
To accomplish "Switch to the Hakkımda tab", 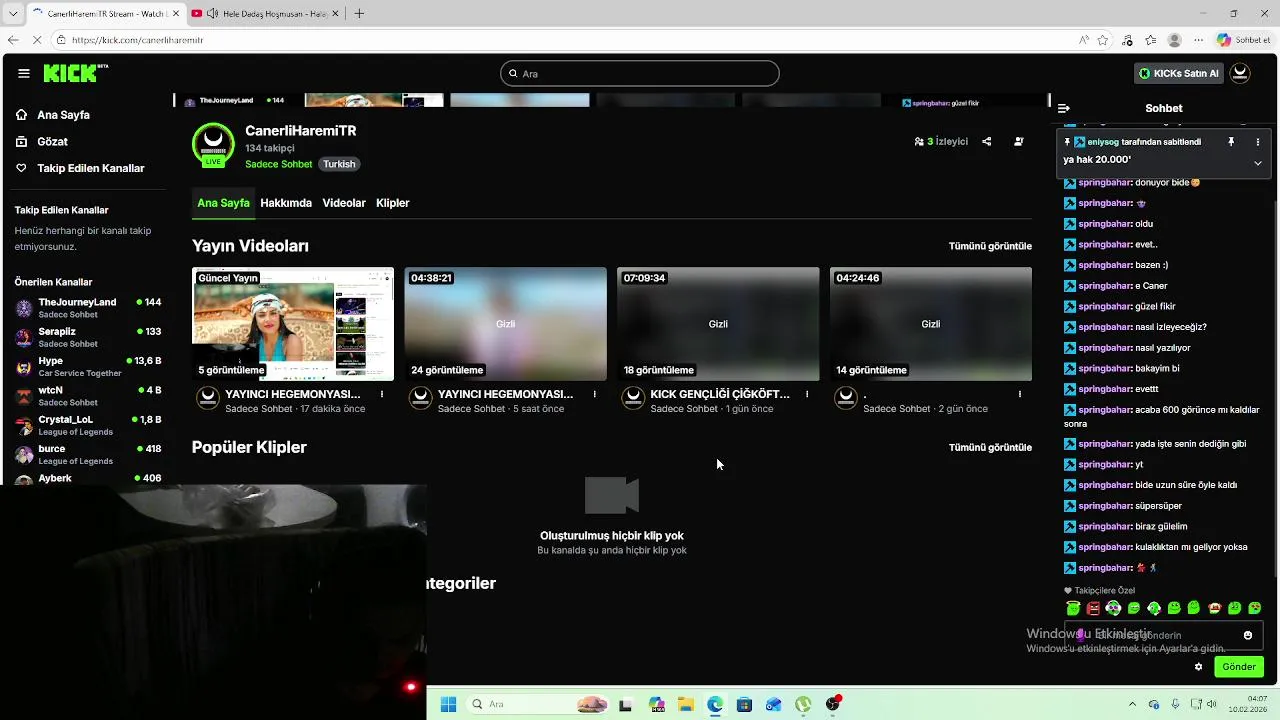I will click(286, 203).
